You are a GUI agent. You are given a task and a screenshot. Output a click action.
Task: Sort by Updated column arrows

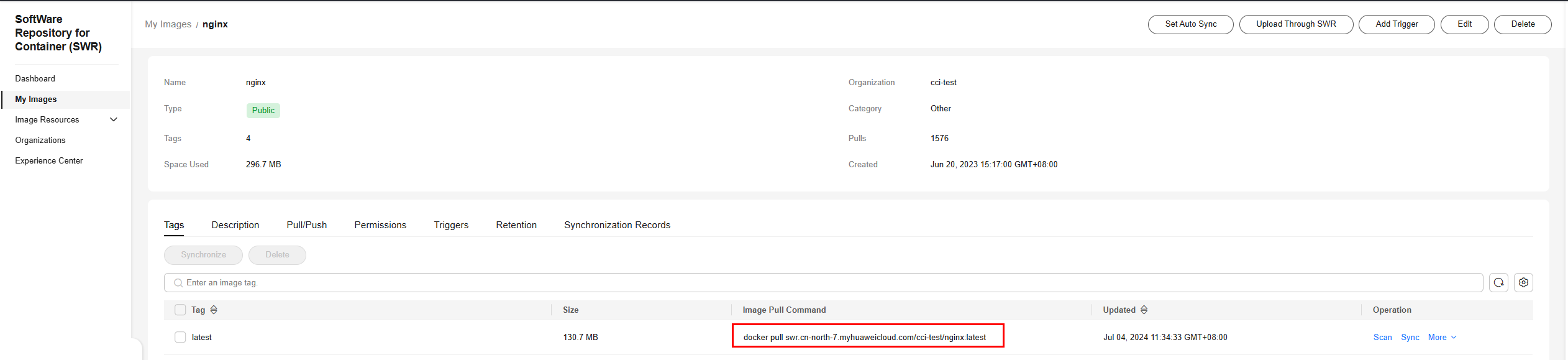click(1144, 310)
